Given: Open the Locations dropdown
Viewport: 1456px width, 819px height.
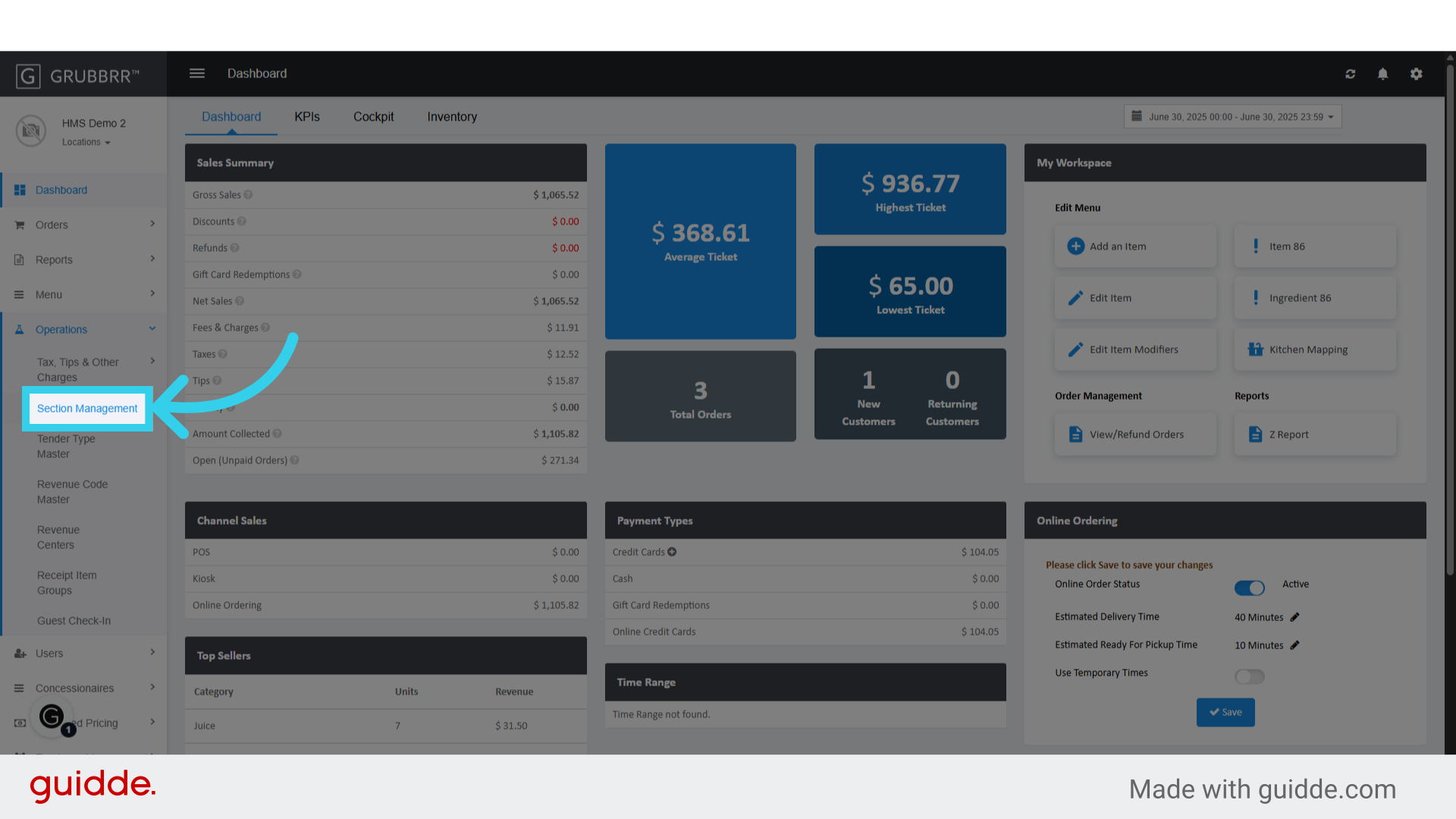Looking at the screenshot, I should (x=86, y=143).
